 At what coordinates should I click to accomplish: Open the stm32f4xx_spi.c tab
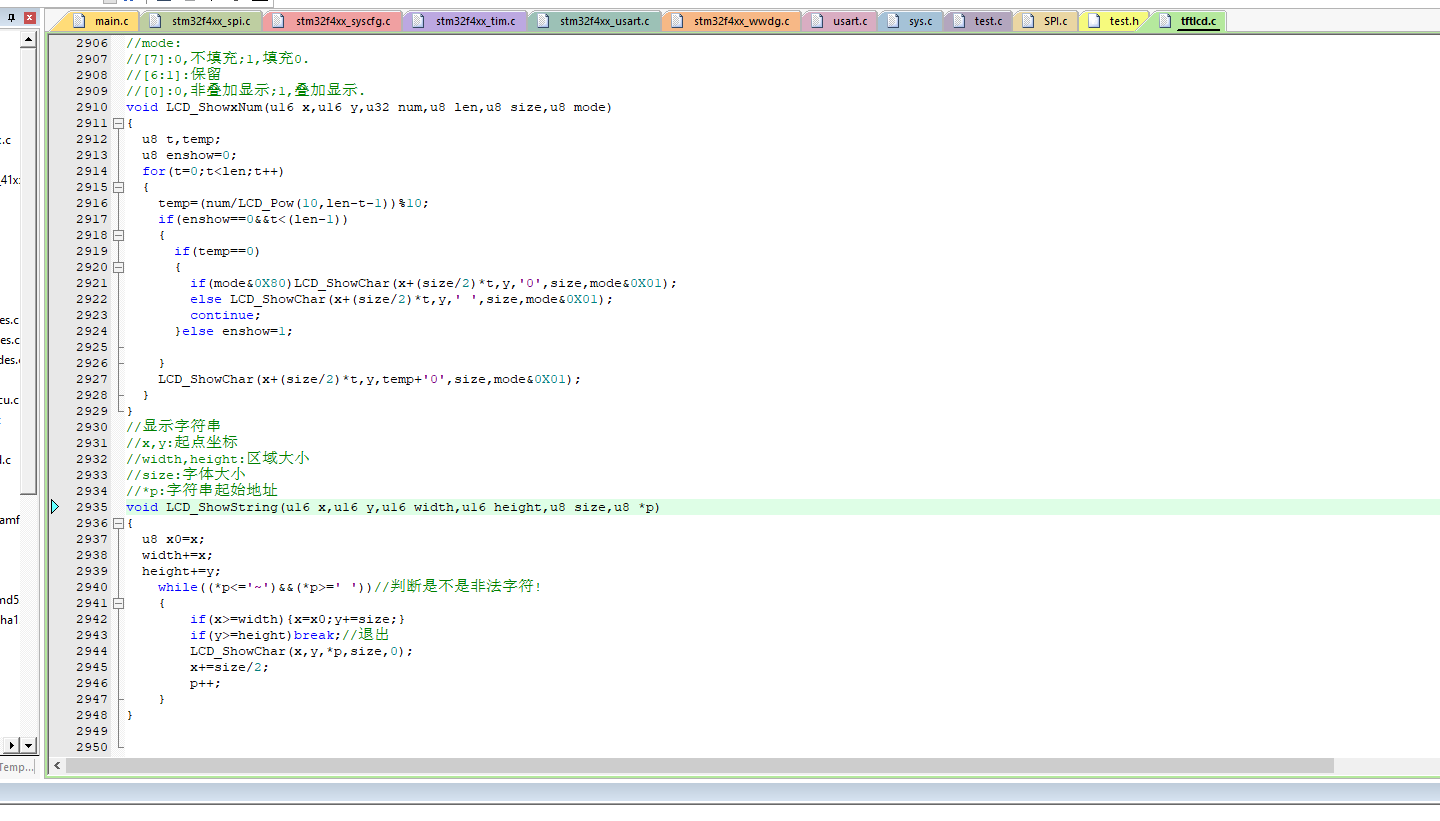[204, 21]
